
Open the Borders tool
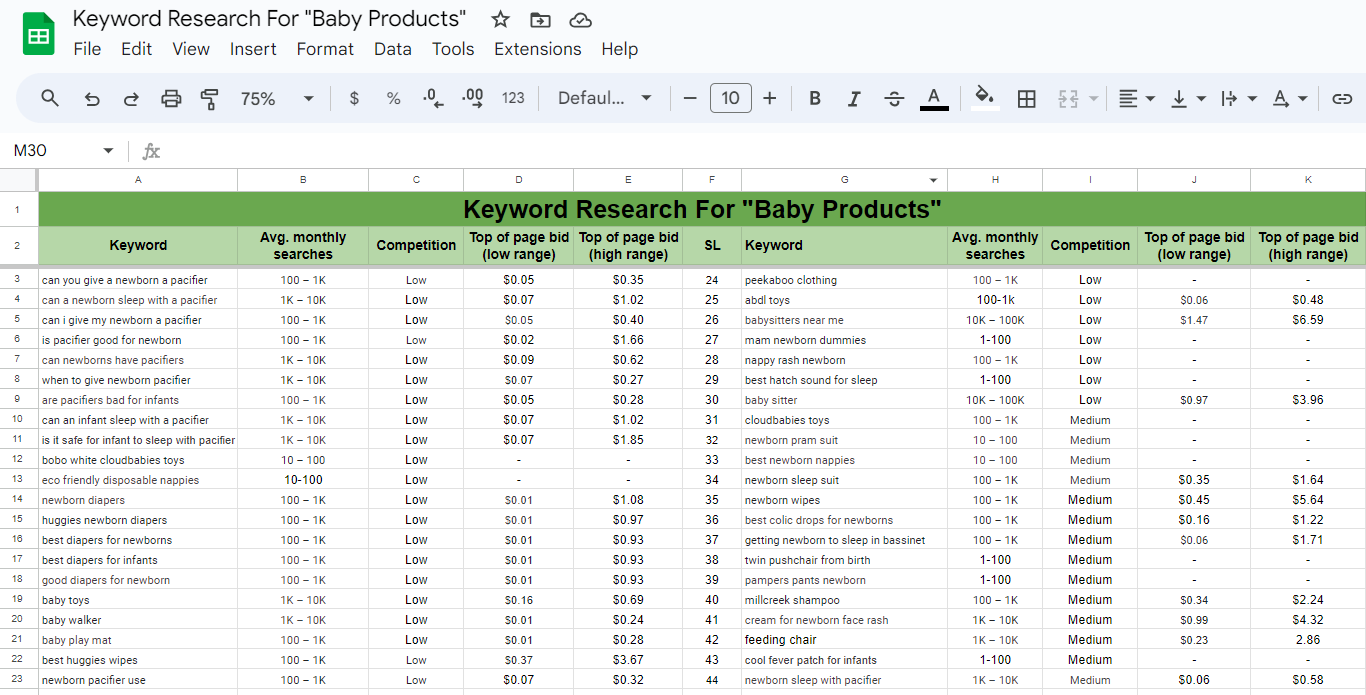[x=1026, y=98]
